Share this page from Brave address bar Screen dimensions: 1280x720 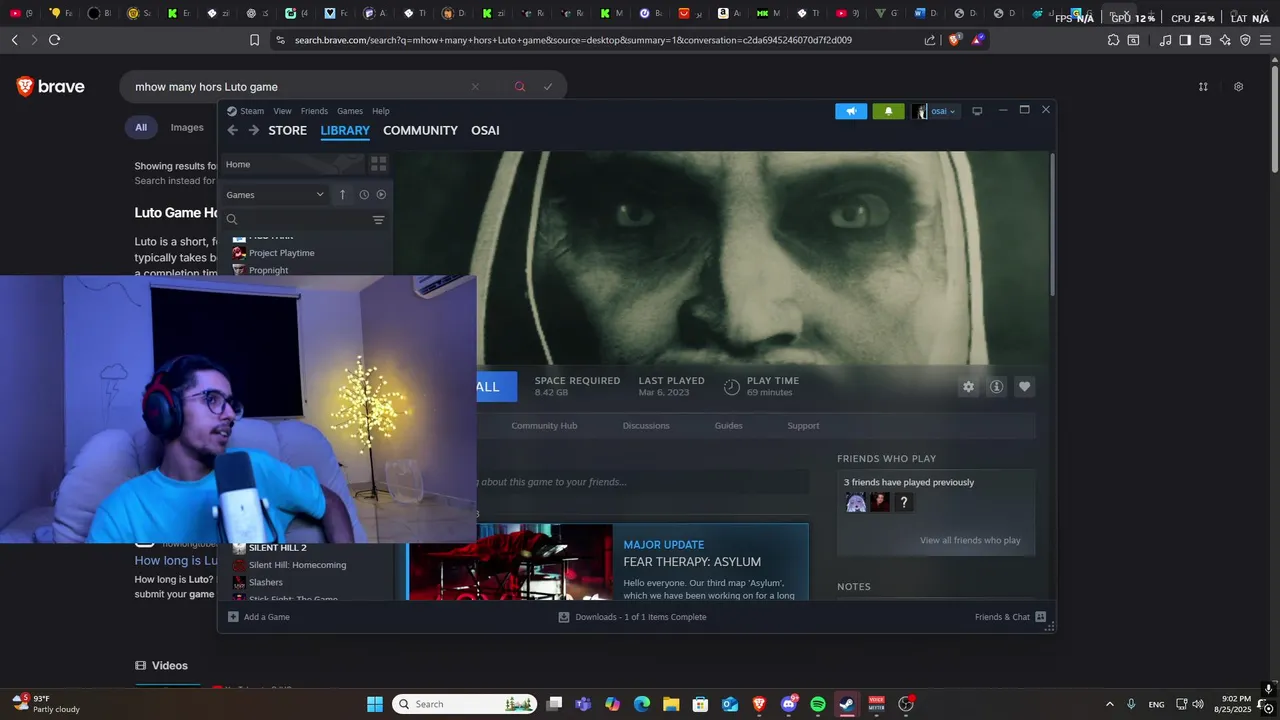point(930,40)
